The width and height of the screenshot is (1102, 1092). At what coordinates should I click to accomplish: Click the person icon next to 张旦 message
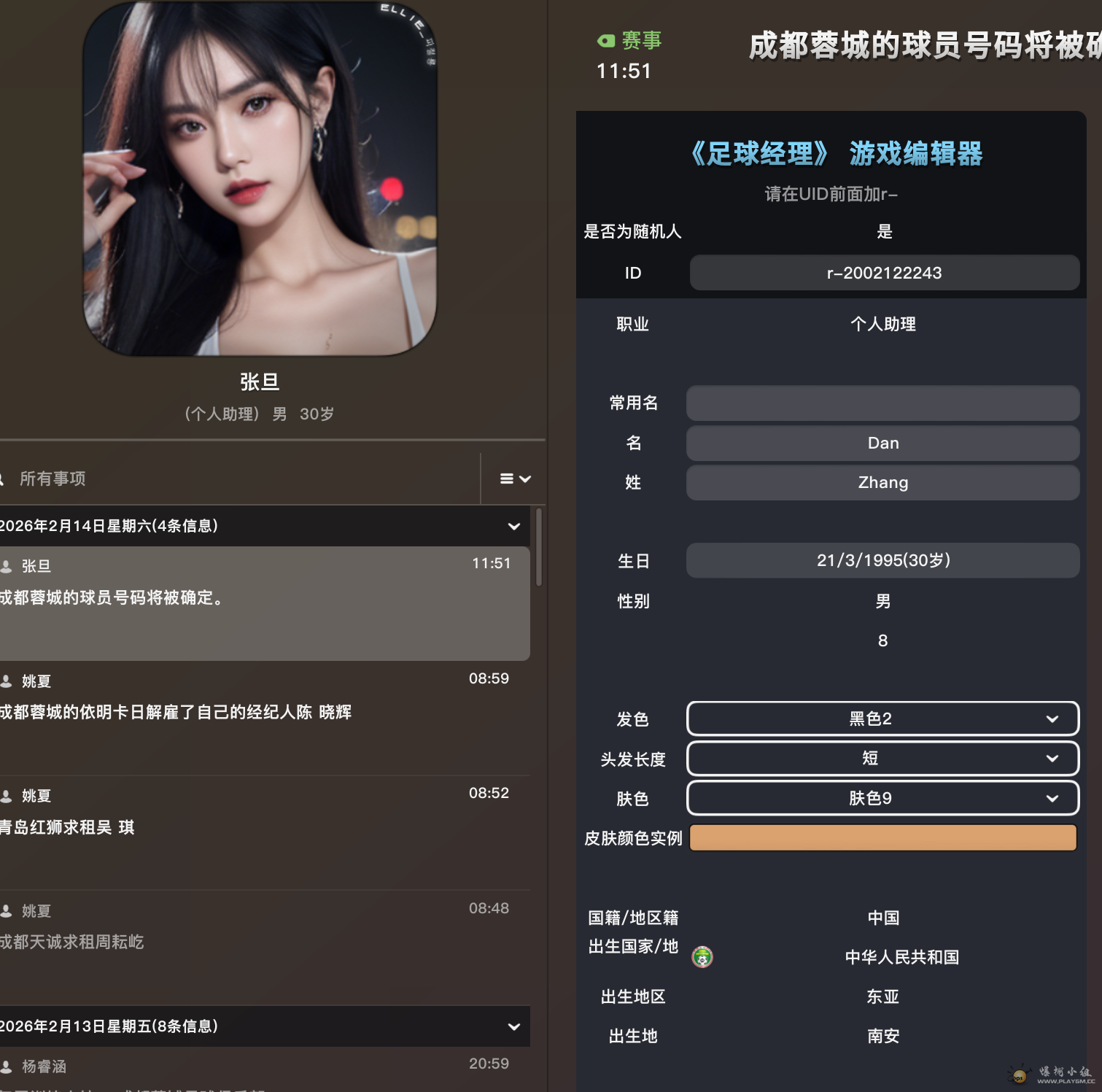7,566
